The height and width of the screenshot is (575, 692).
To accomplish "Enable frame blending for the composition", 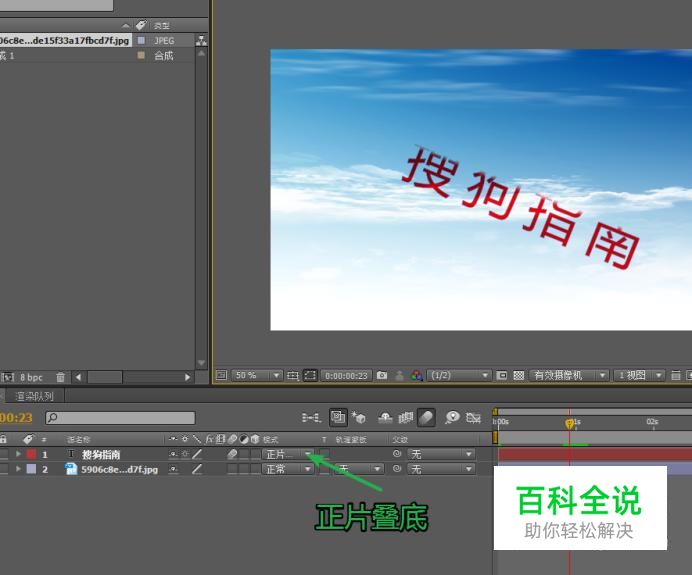I will 406,417.
